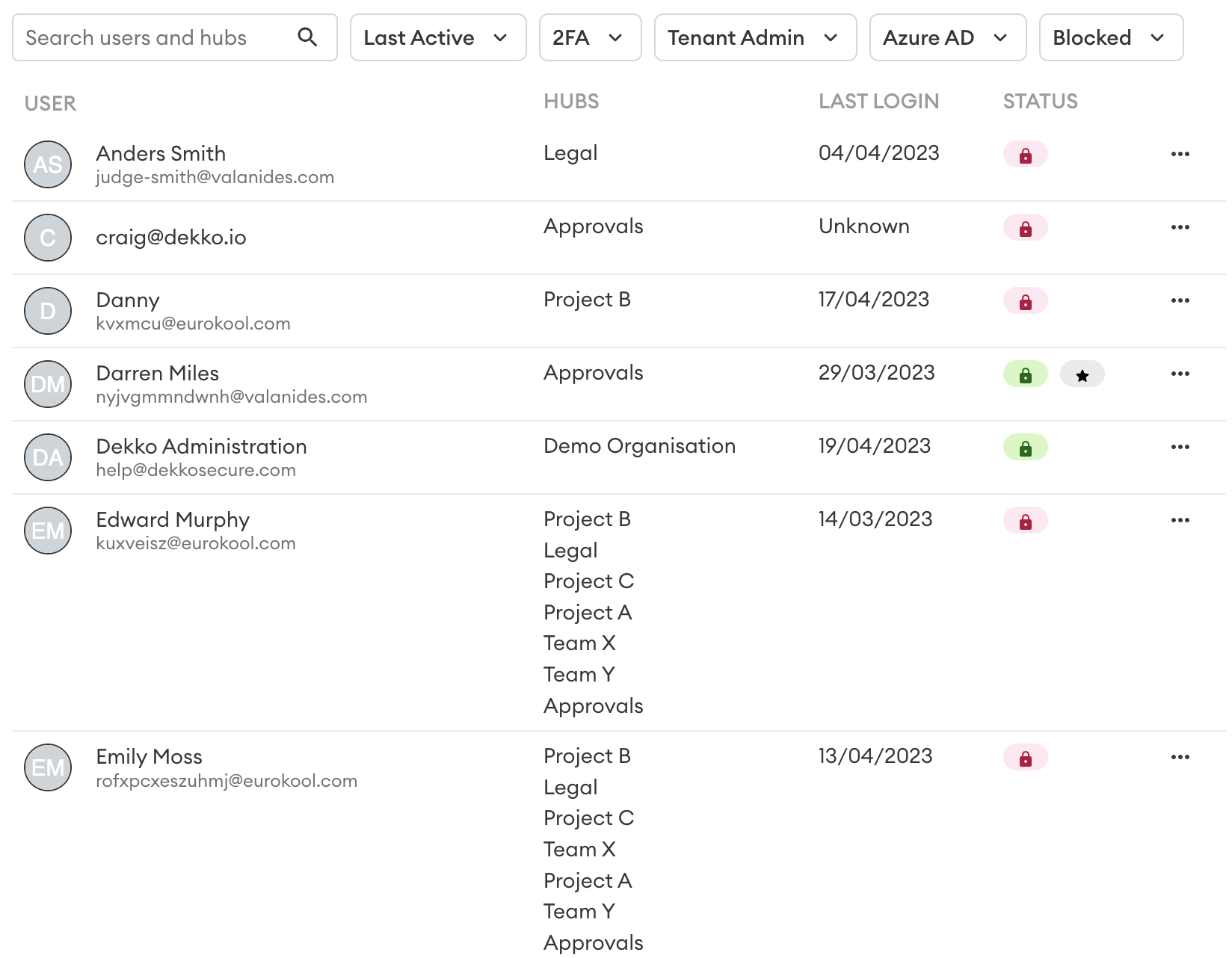
Task: Open more options for Danny
Action: tap(1180, 300)
